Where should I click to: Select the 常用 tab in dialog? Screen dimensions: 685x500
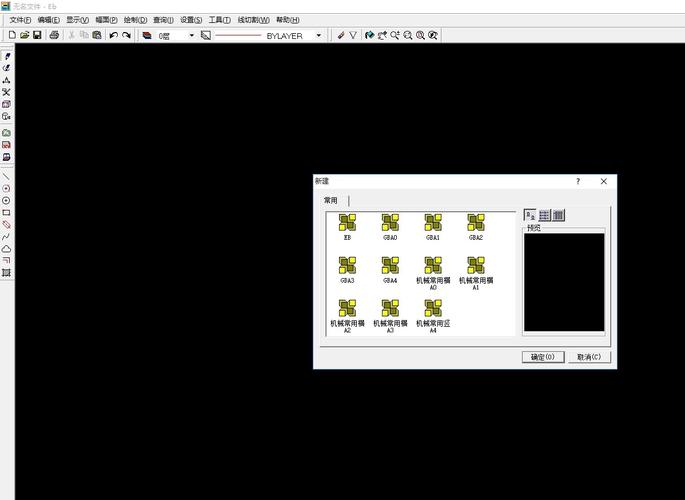[x=331, y=200]
